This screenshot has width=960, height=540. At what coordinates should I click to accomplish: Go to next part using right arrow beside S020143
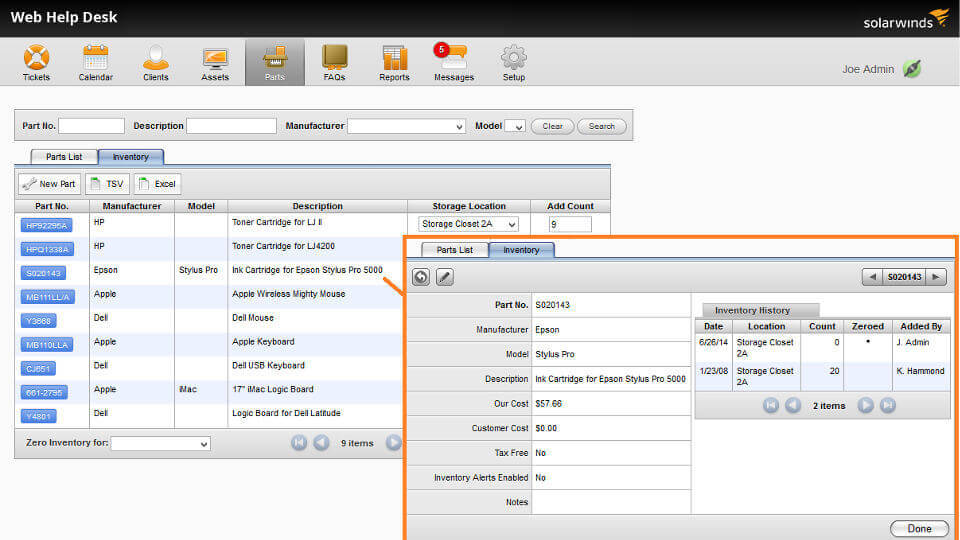(x=936, y=277)
